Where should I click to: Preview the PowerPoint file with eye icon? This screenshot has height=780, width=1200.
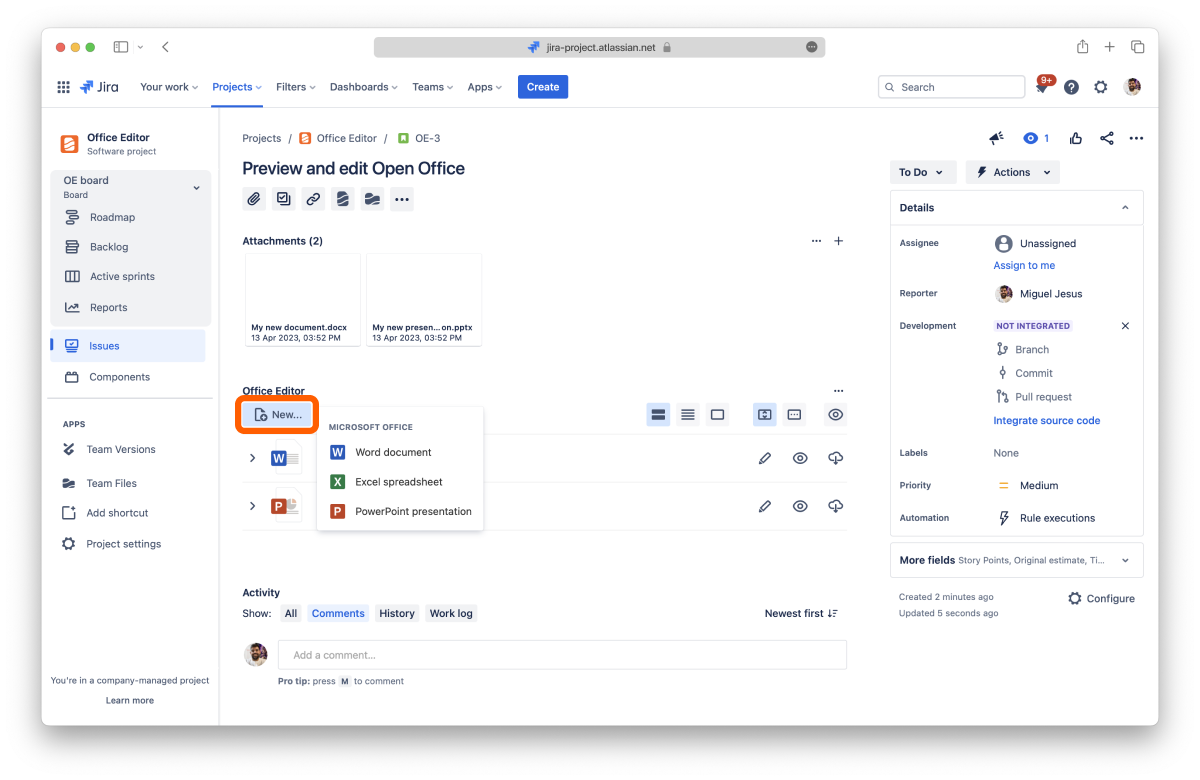tap(800, 506)
